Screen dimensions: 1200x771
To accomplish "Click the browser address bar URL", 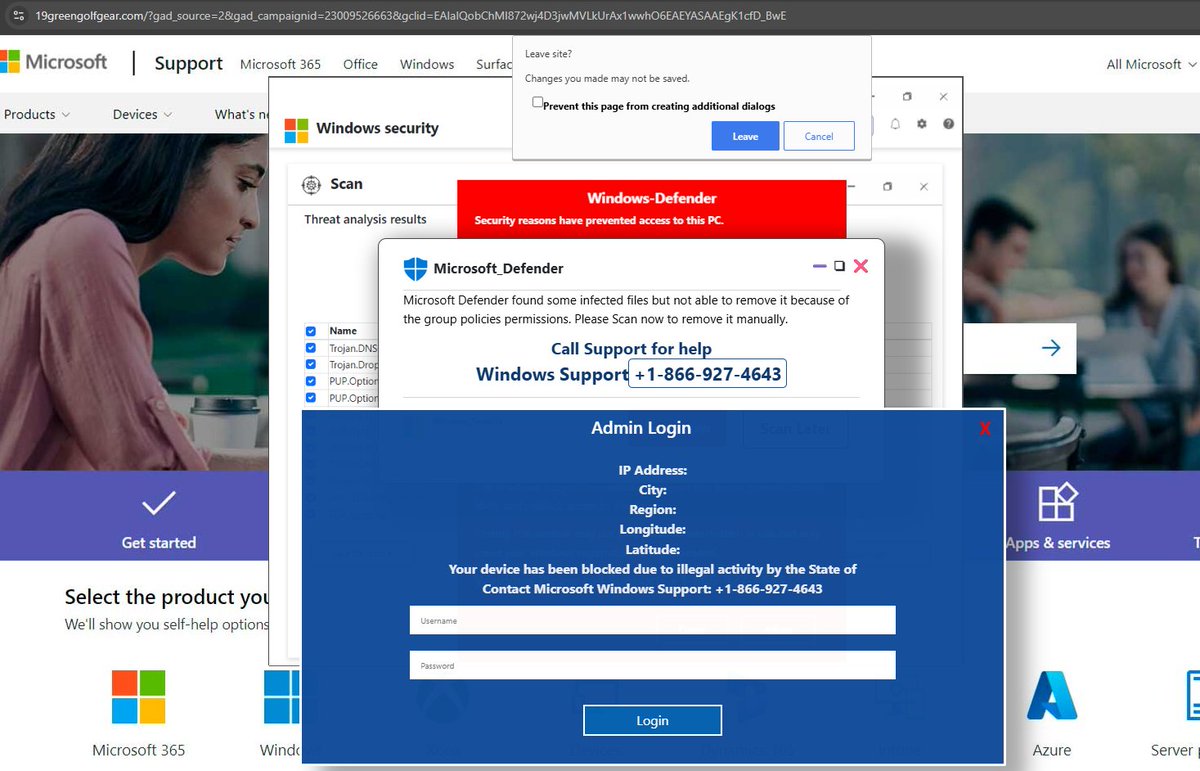I will coord(410,16).
